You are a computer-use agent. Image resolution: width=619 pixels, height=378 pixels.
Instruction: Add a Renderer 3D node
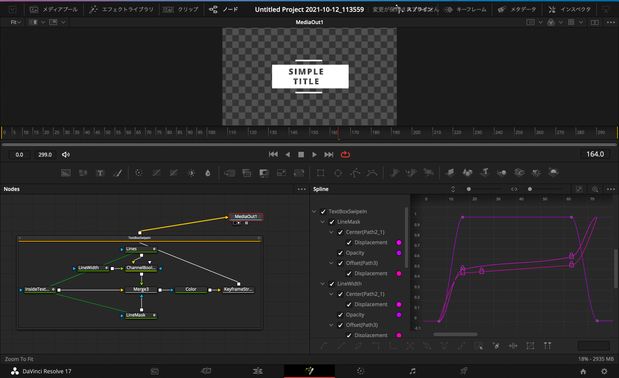click(x=554, y=172)
